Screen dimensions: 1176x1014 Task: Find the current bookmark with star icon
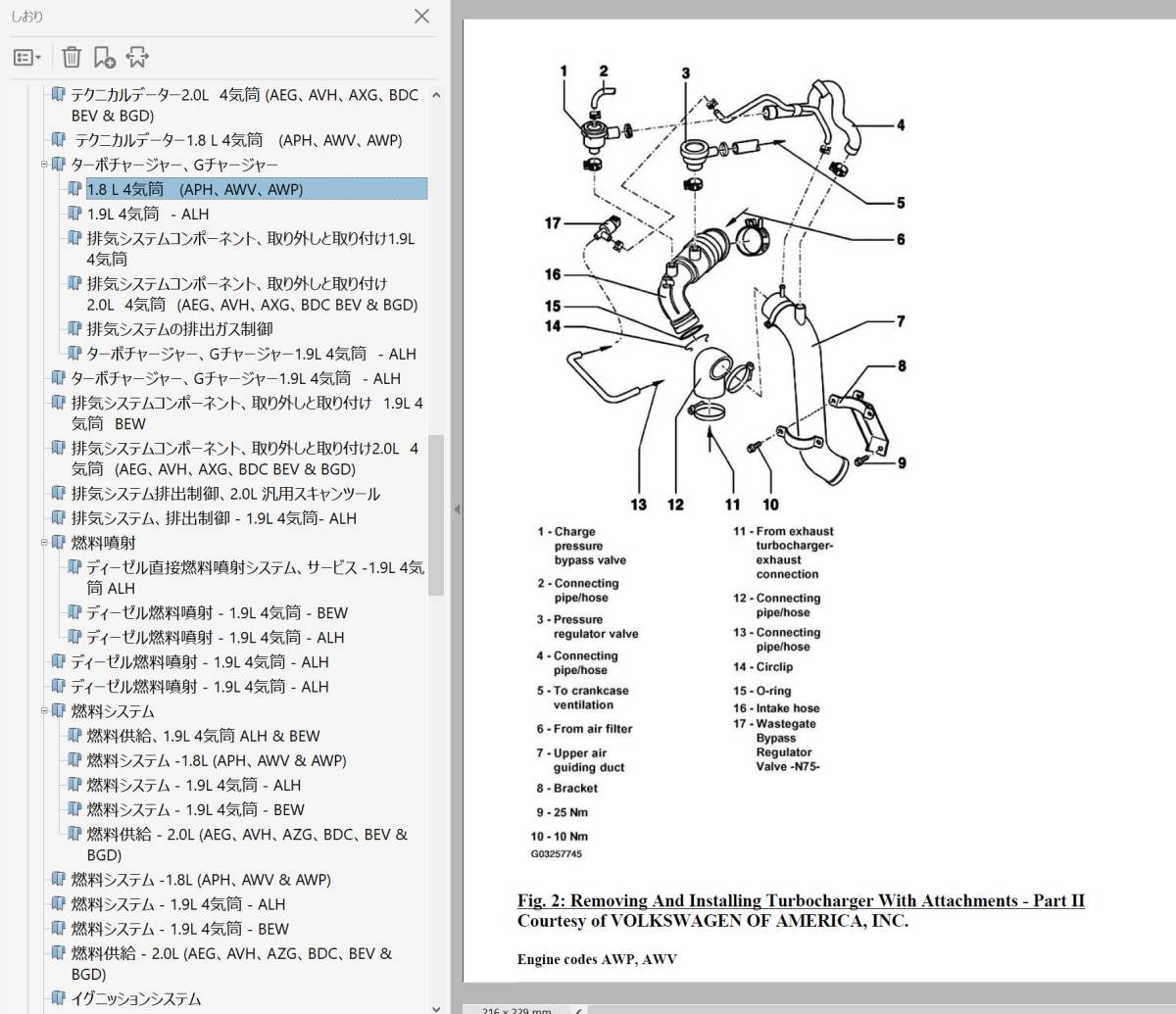137,58
